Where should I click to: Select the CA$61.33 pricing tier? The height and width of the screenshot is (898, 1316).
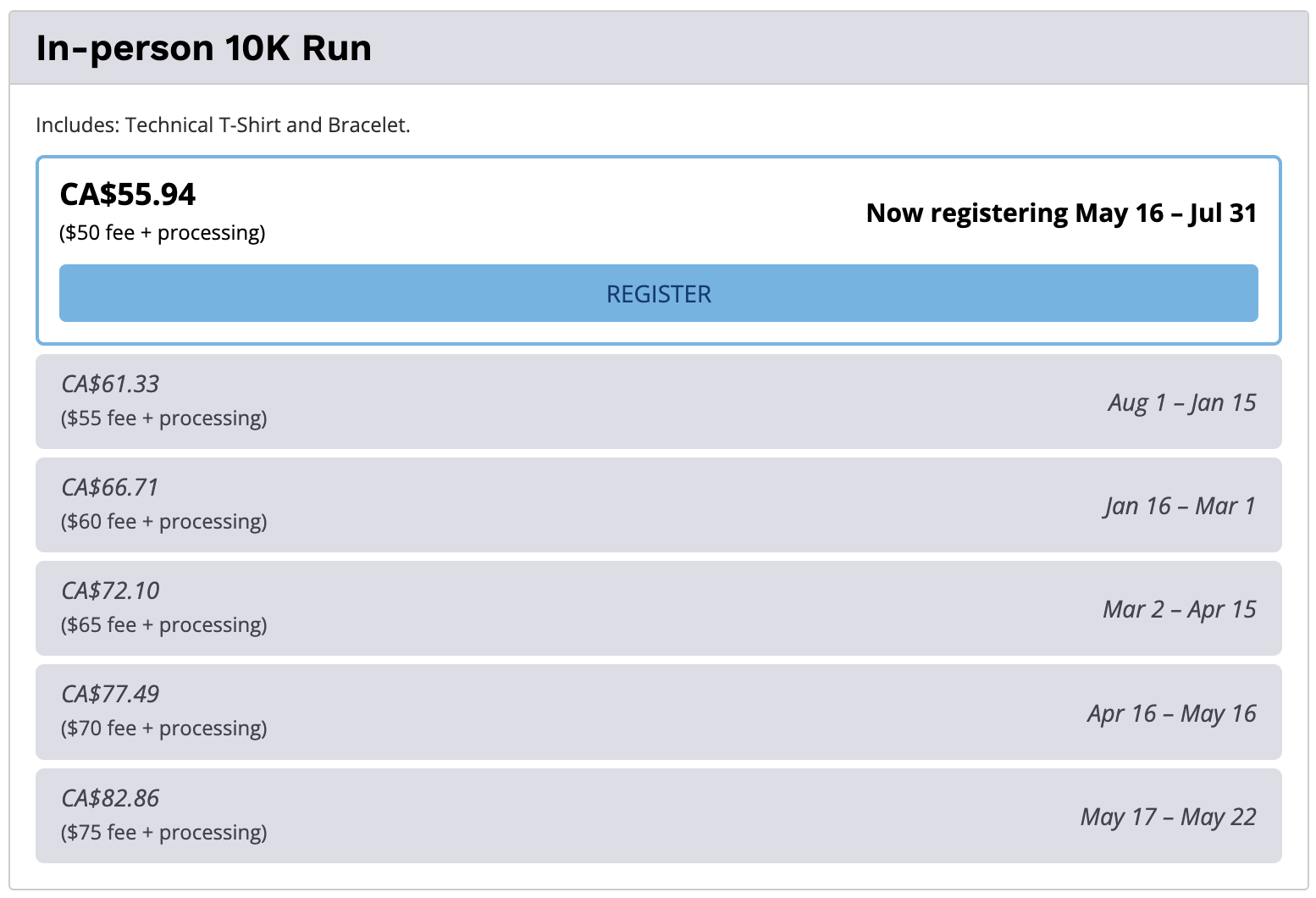coord(658,402)
